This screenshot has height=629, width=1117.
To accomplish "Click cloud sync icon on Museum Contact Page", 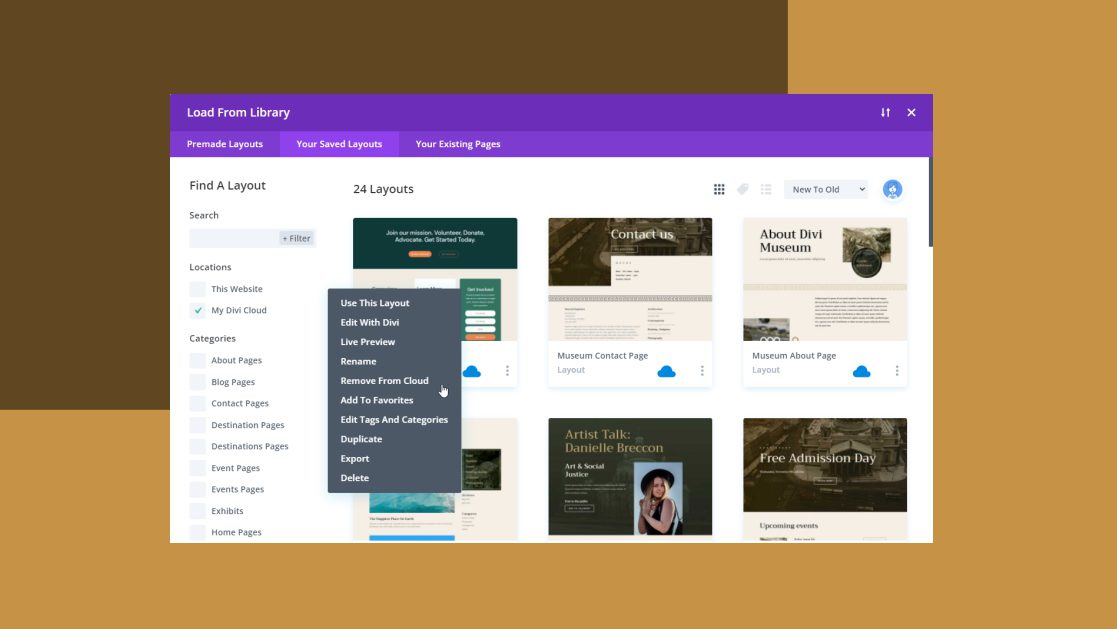I will (x=665, y=369).
